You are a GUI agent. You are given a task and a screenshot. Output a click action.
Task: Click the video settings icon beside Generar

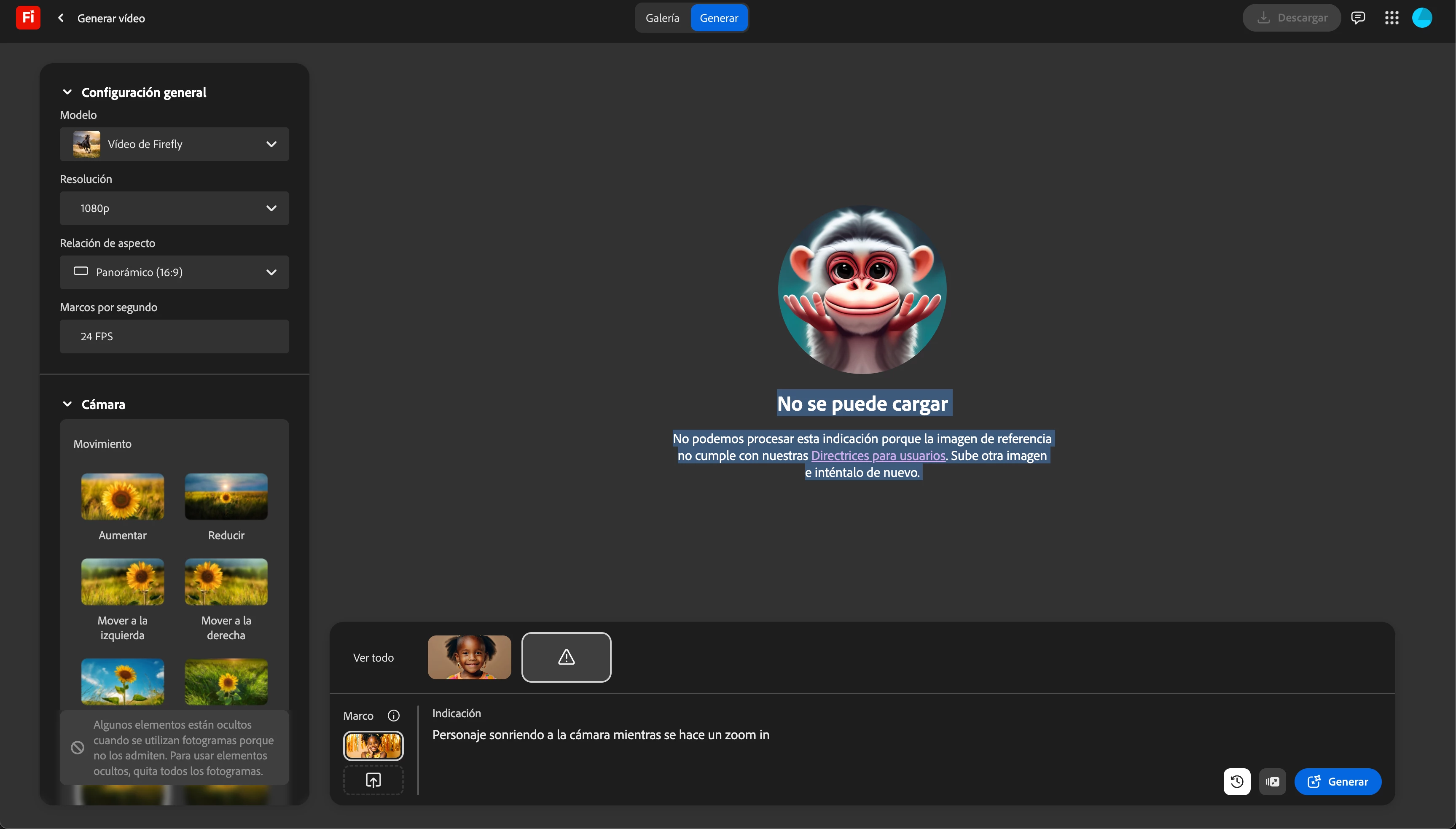click(x=1272, y=782)
